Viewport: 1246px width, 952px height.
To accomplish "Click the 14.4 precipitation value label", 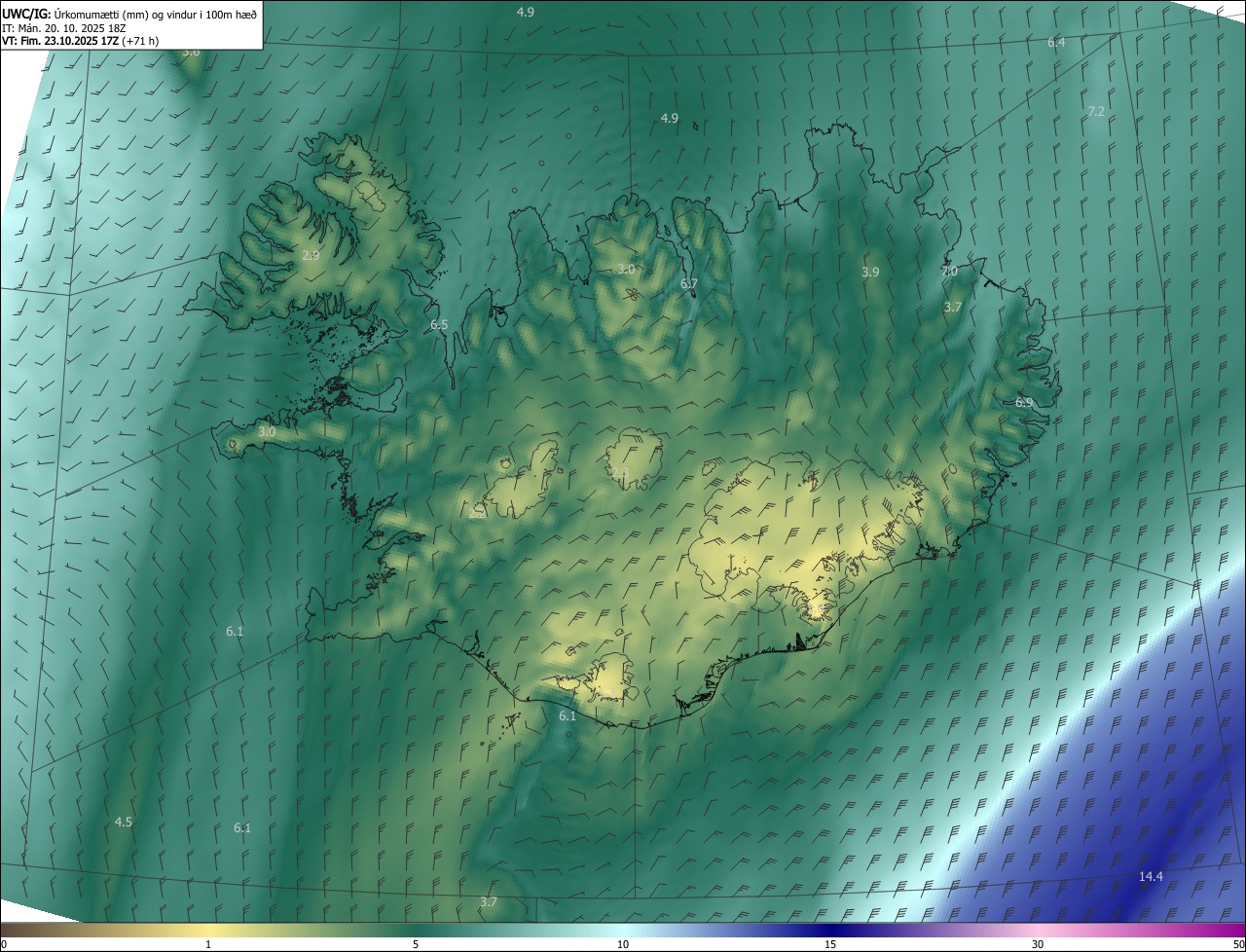I will coord(1151,876).
